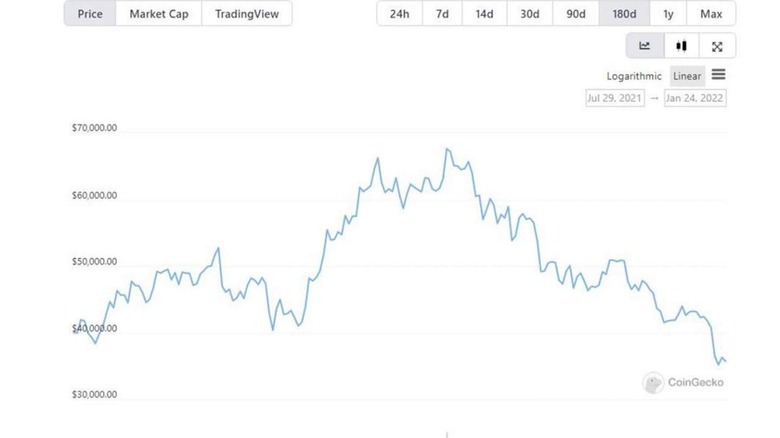780x438 pixels.
Task: Open fullscreen chart mode icon
Action: click(x=717, y=46)
